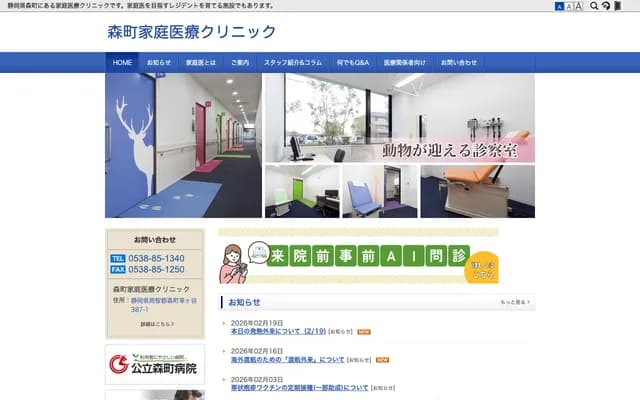This screenshot has height=400, width=640.
Task: Open the 何でもQ&A menu item
Action: coord(353,62)
